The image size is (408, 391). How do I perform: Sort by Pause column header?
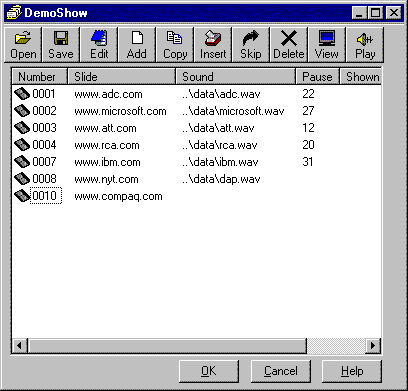pyautogui.click(x=317, y=77)
